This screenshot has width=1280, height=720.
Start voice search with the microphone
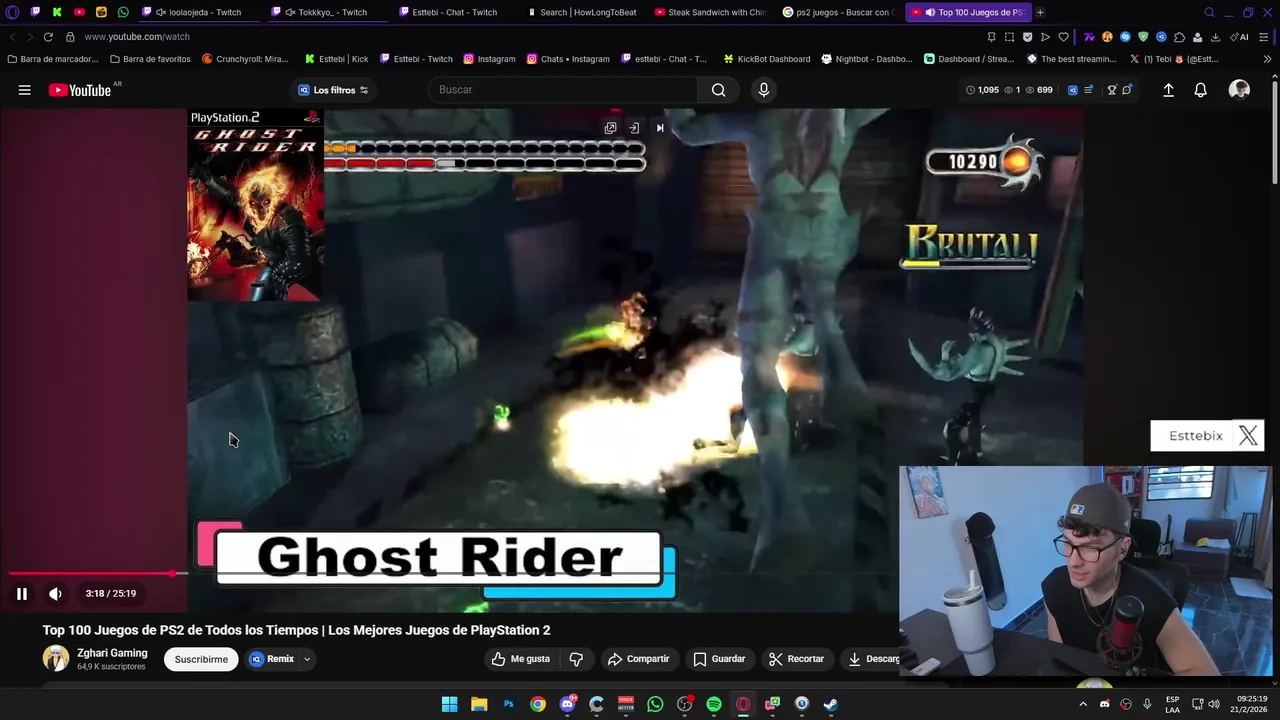pyautogui.click(x=764, y=90)
